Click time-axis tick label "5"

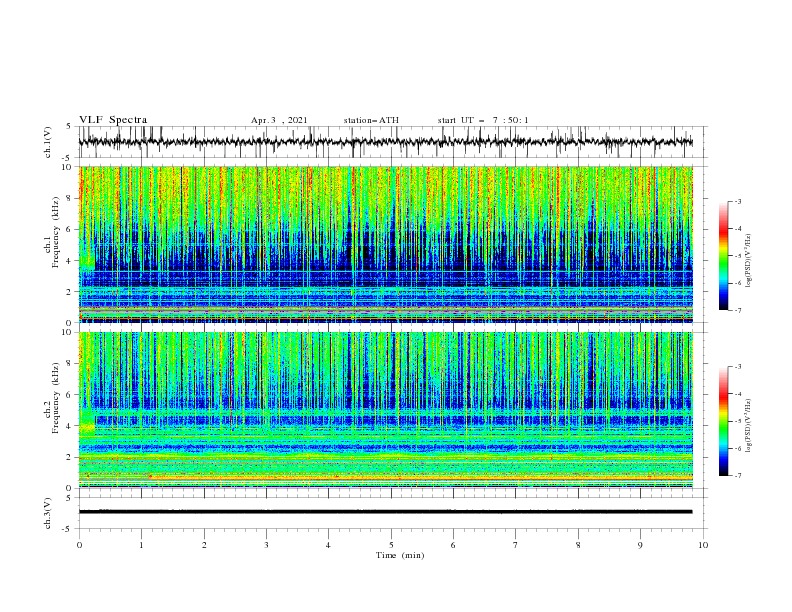(391, 545)
